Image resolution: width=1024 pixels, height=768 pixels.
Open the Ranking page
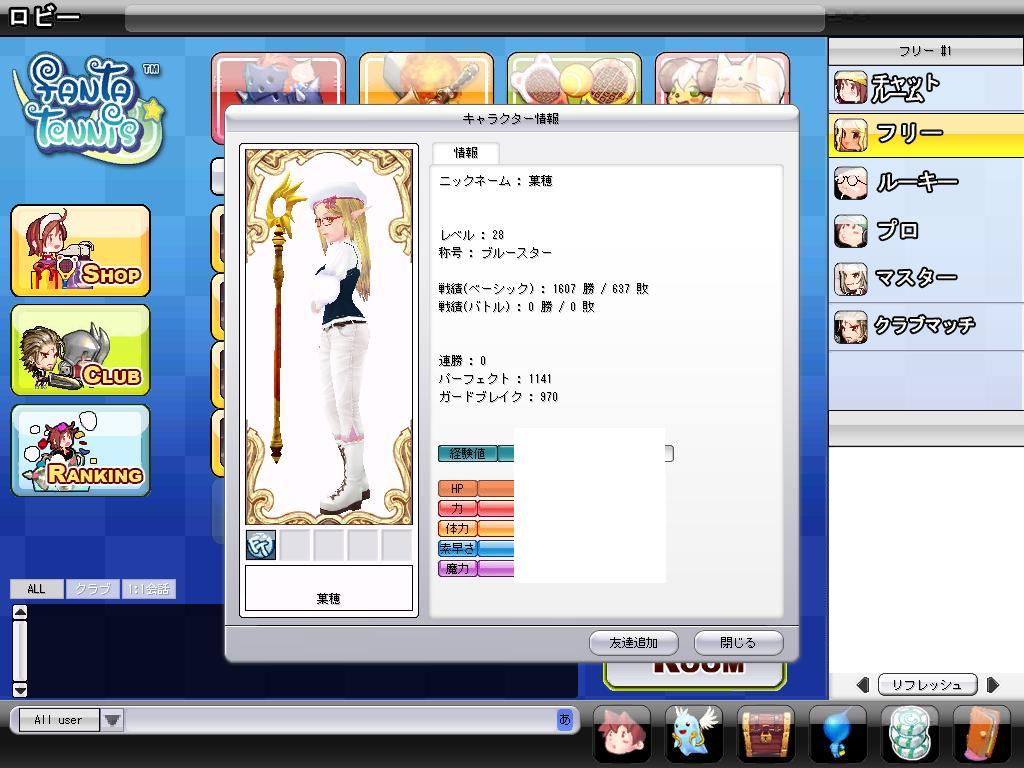click(80, 450)
